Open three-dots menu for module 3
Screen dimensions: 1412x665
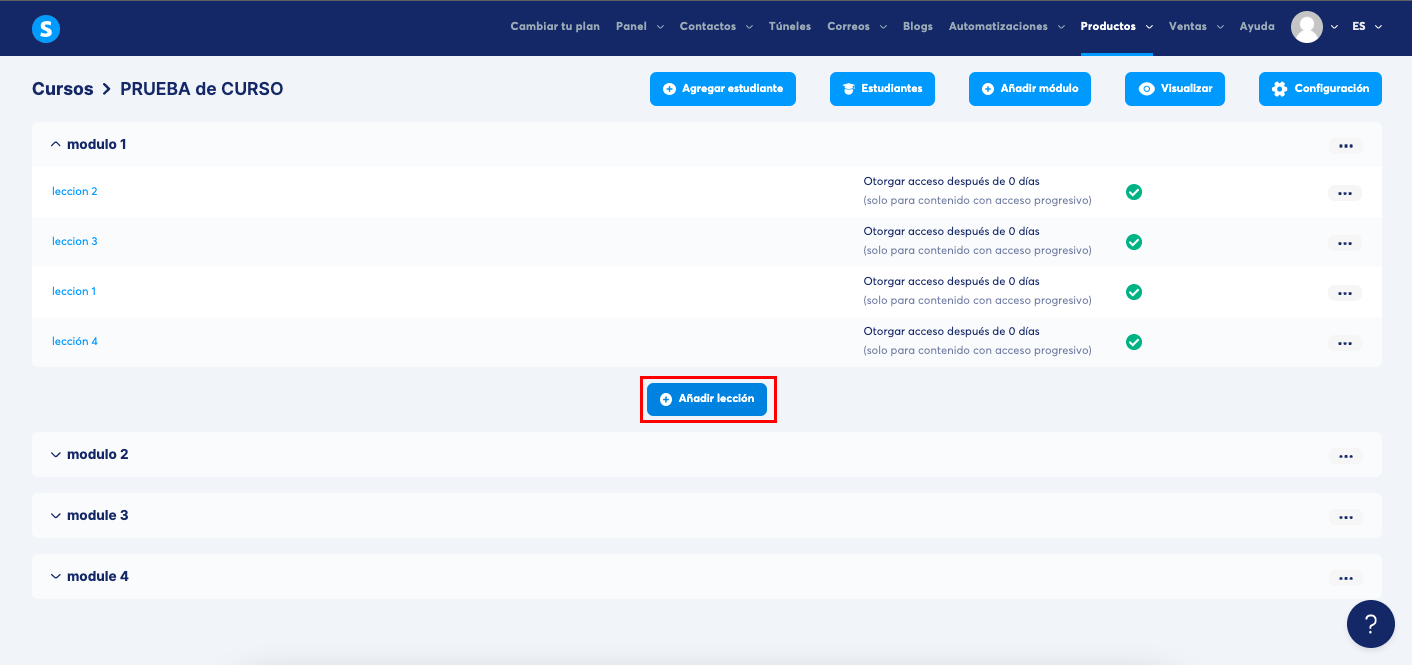coord(1345,517)
